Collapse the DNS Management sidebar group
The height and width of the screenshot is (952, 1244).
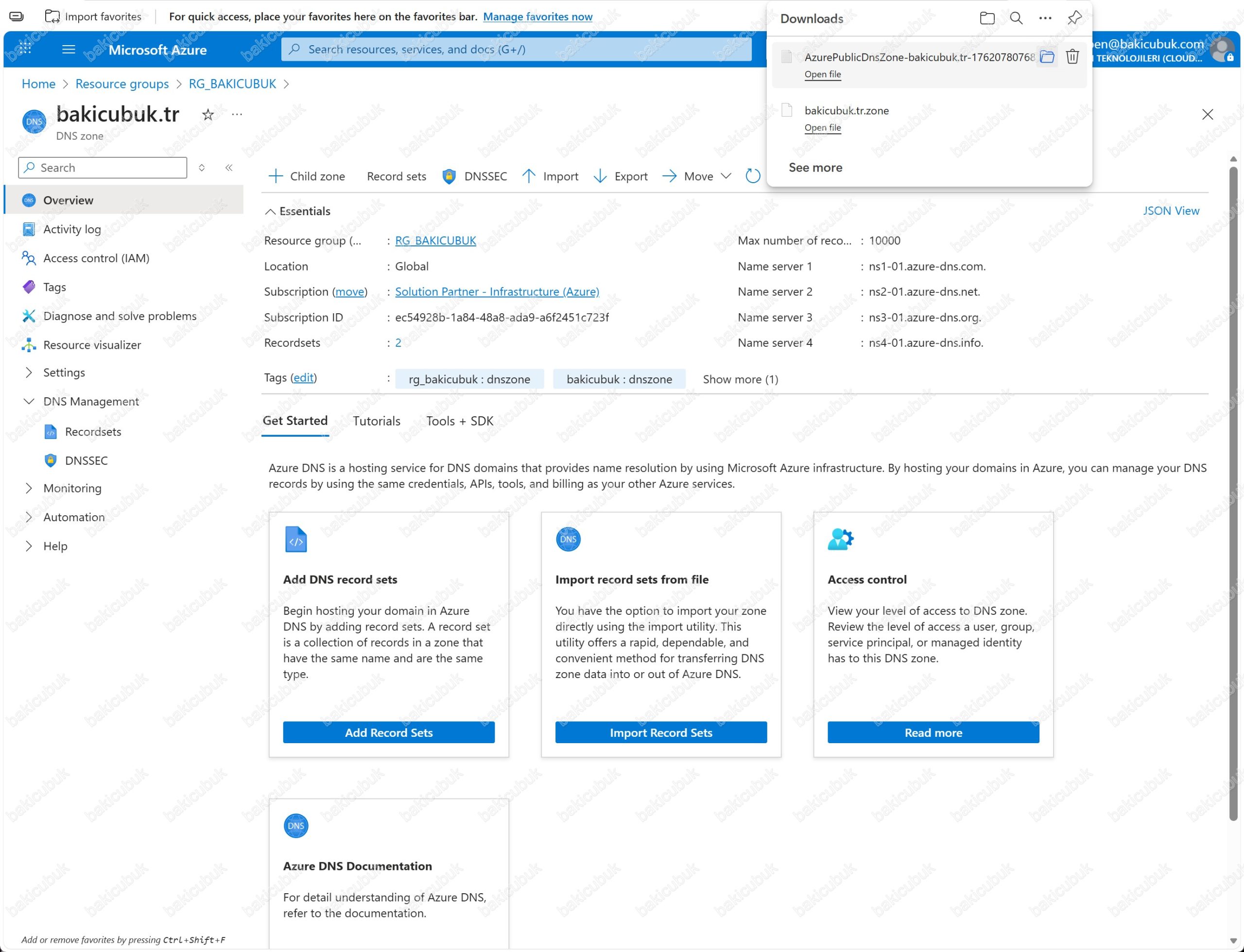[x=29, y=401]
